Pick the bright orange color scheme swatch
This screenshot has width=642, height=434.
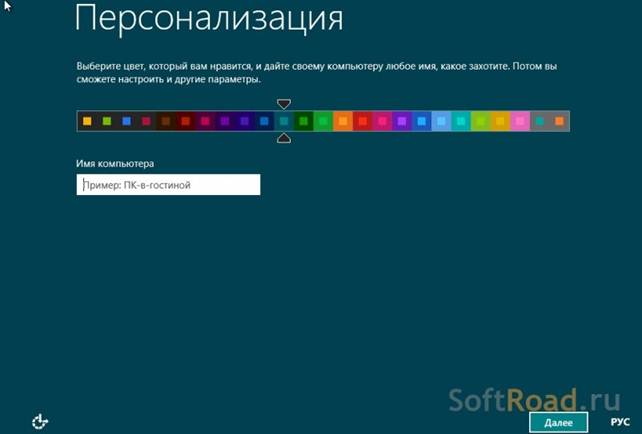tap(343, 121)
